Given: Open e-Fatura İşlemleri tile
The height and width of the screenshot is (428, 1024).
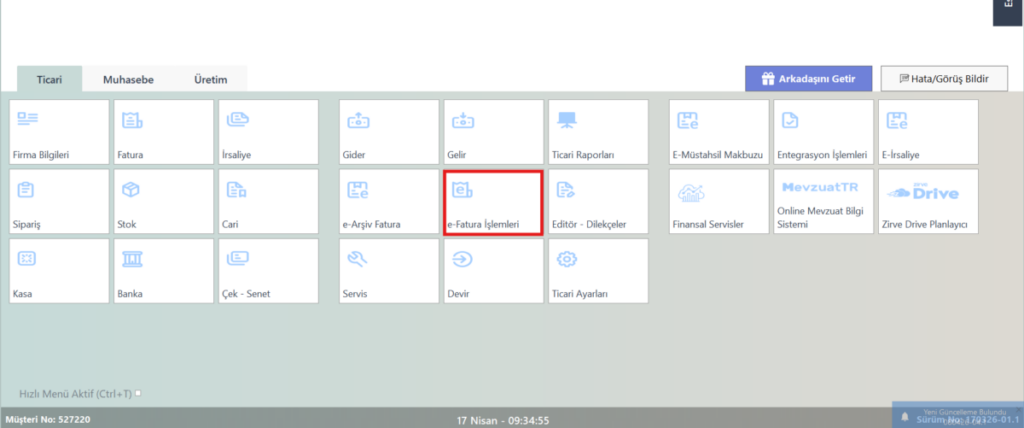Looking at the screenshot, I should point(493,202).
